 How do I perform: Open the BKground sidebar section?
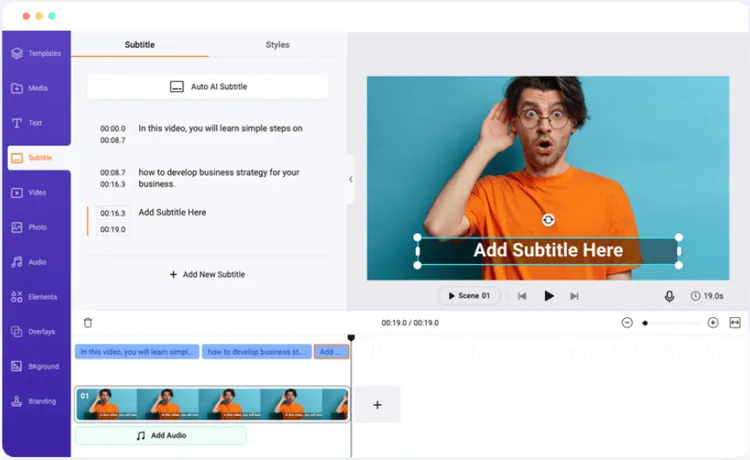coord(36,366)
